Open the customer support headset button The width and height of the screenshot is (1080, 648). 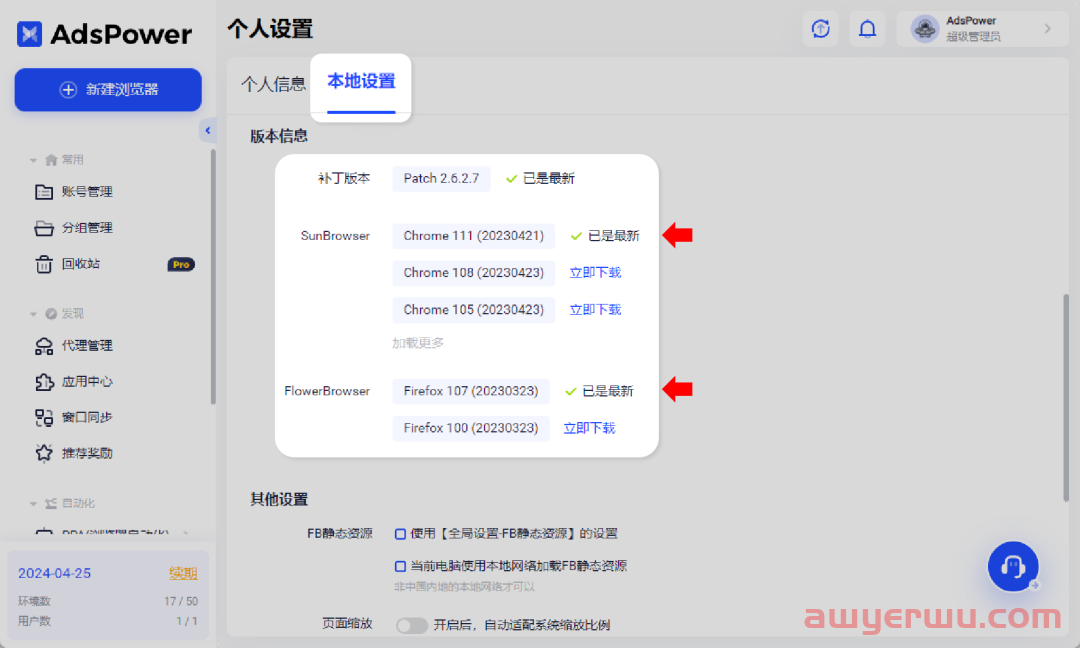(1013, 567)
